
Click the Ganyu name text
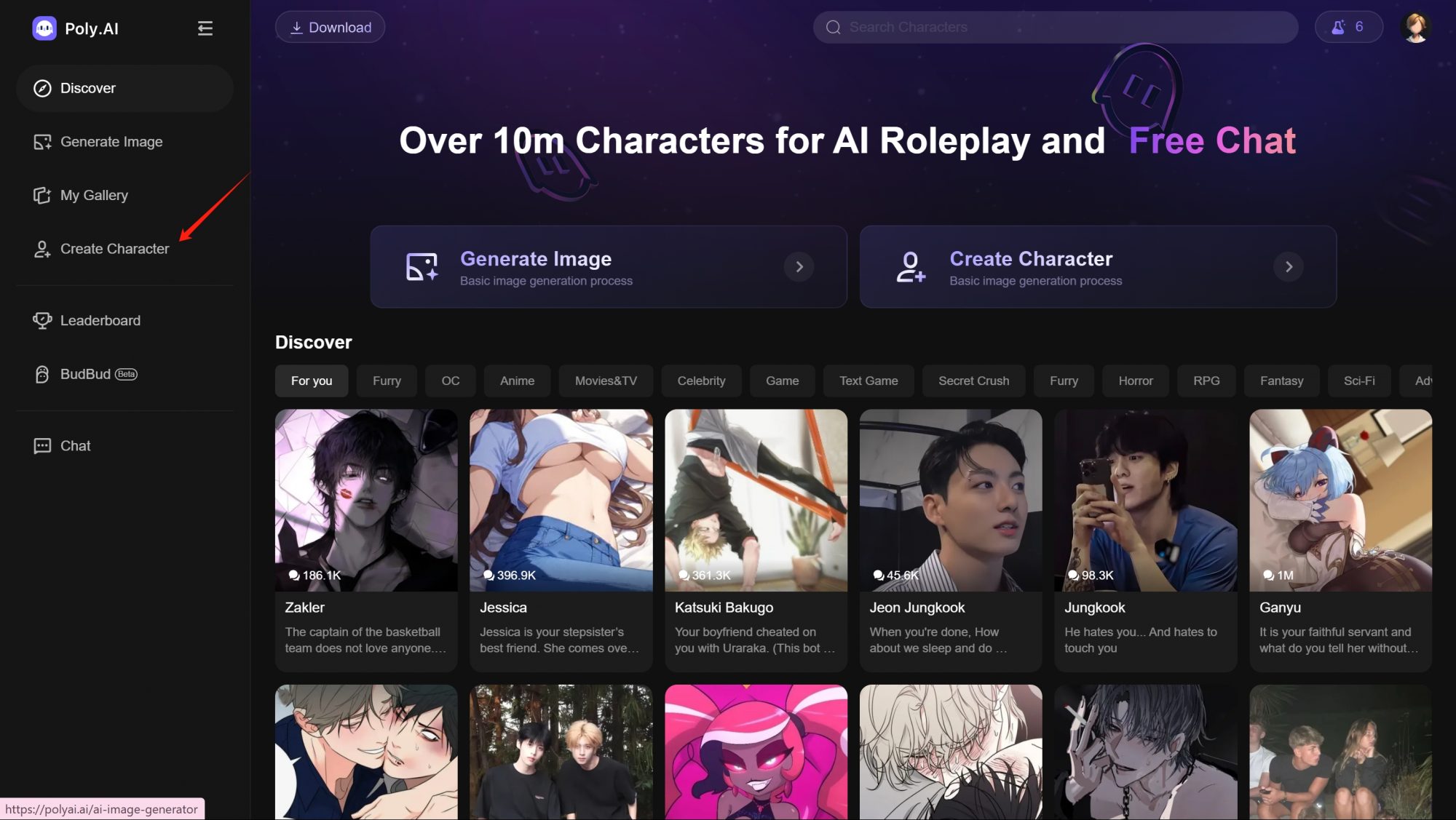click(x=1280, y=608)
